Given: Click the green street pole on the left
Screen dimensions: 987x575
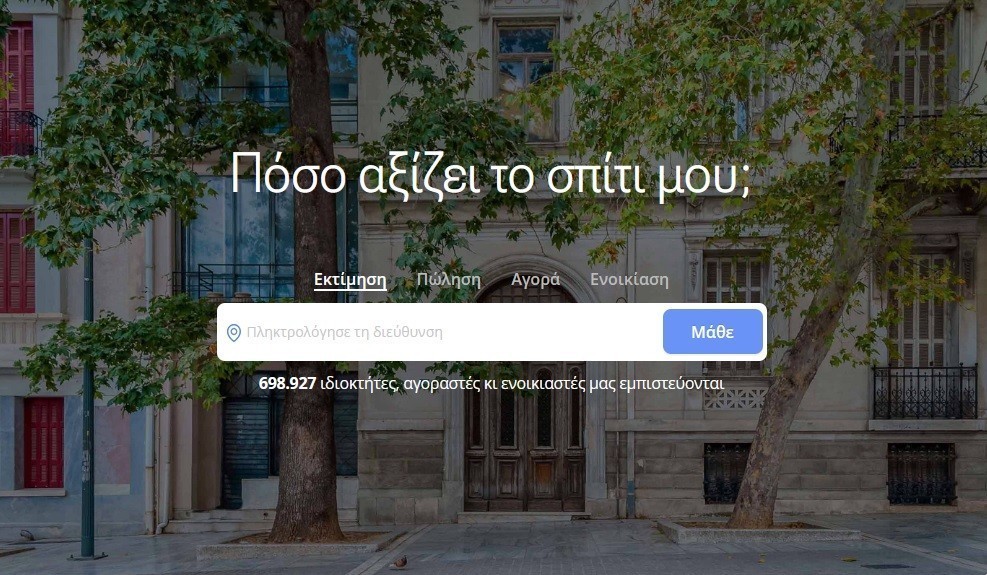Looking at the screenshot, I should (x=88, y=397).
